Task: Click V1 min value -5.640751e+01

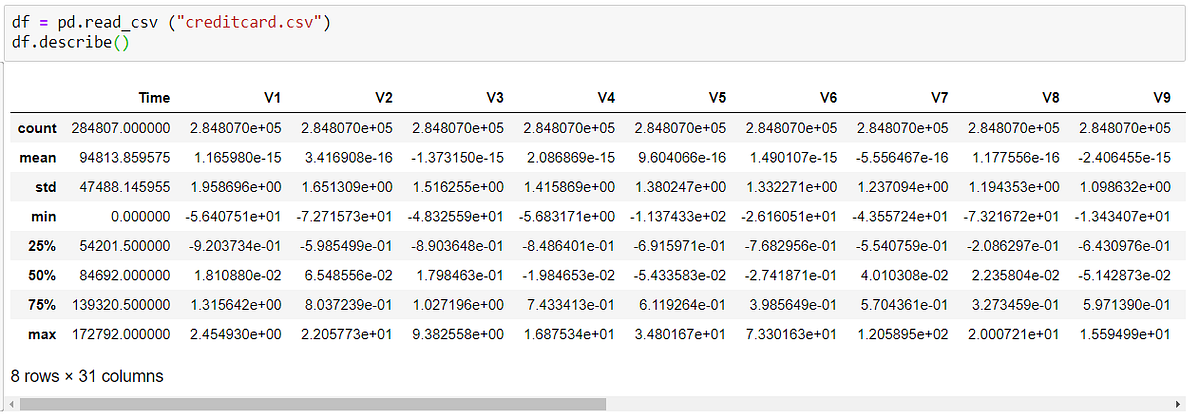Action: (x=234, y=217)
